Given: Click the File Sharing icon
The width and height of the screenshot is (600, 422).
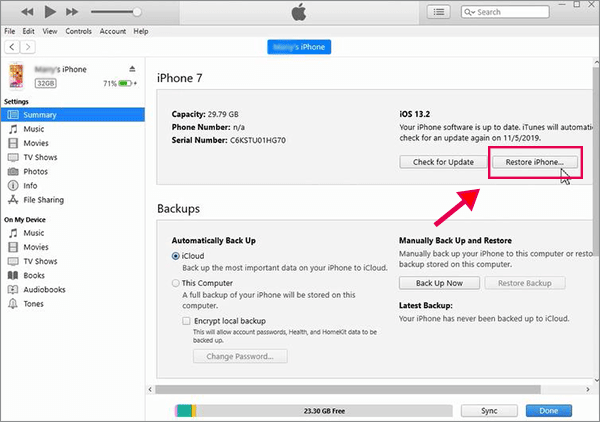Looking at the screenshot, I should click(13, 200).
